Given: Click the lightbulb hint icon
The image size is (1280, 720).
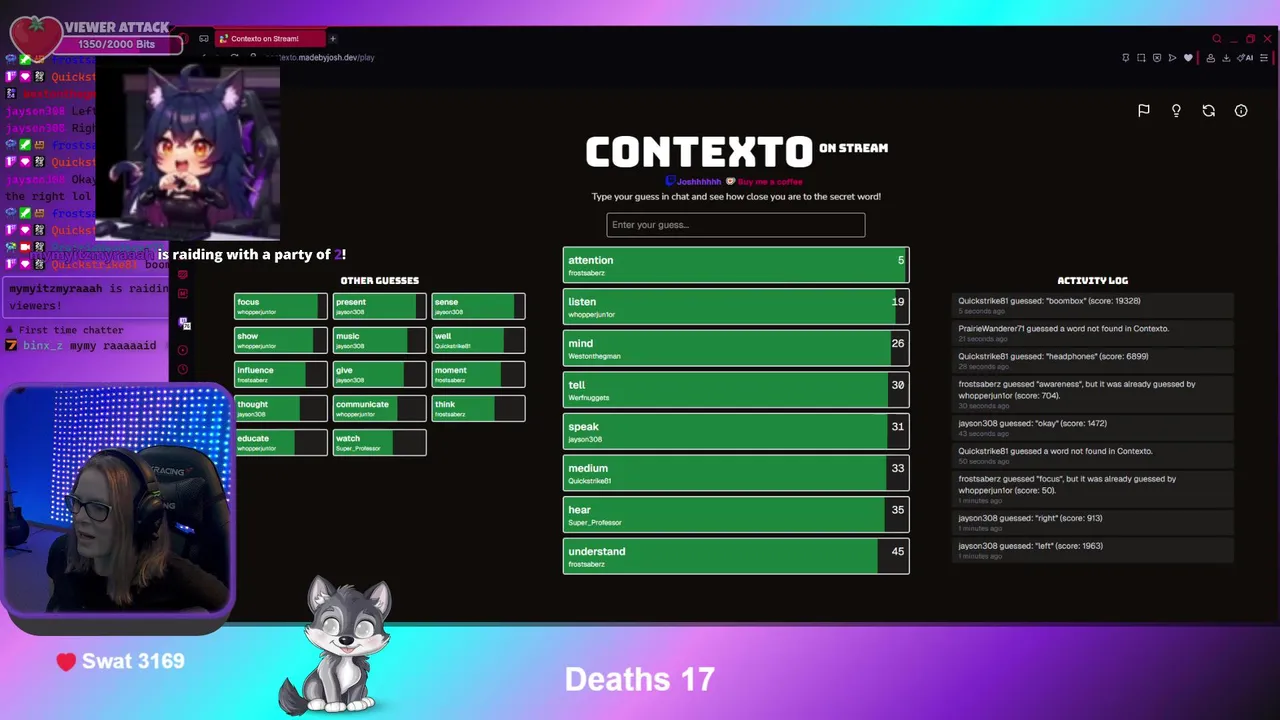Looking at the screenshot, I should point(1176,111).
